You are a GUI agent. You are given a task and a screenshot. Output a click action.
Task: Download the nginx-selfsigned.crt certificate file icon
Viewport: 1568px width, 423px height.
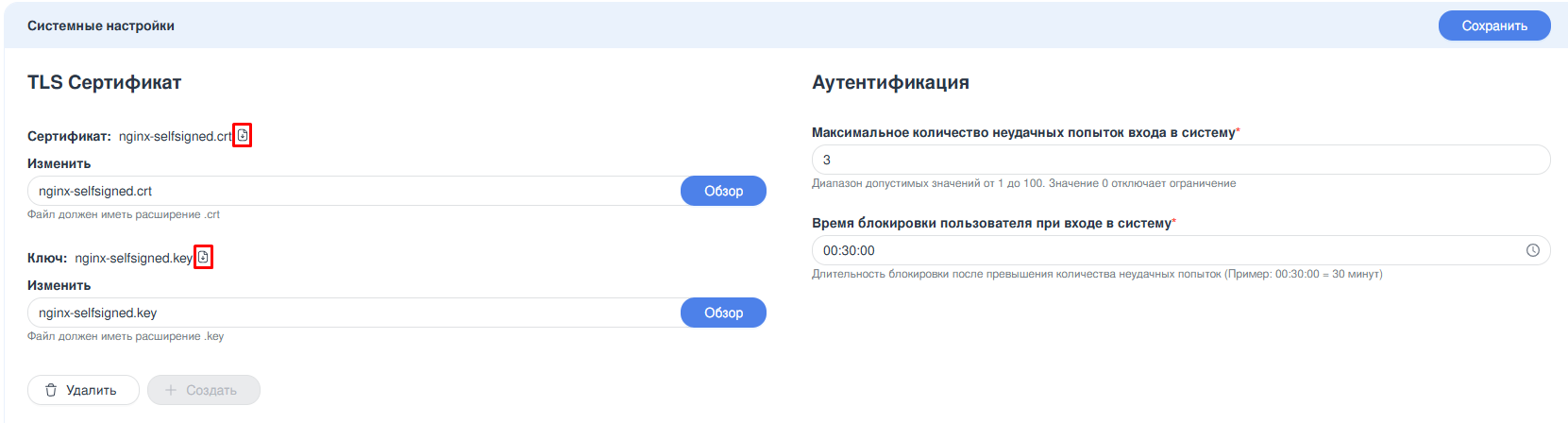coord(243,136)
